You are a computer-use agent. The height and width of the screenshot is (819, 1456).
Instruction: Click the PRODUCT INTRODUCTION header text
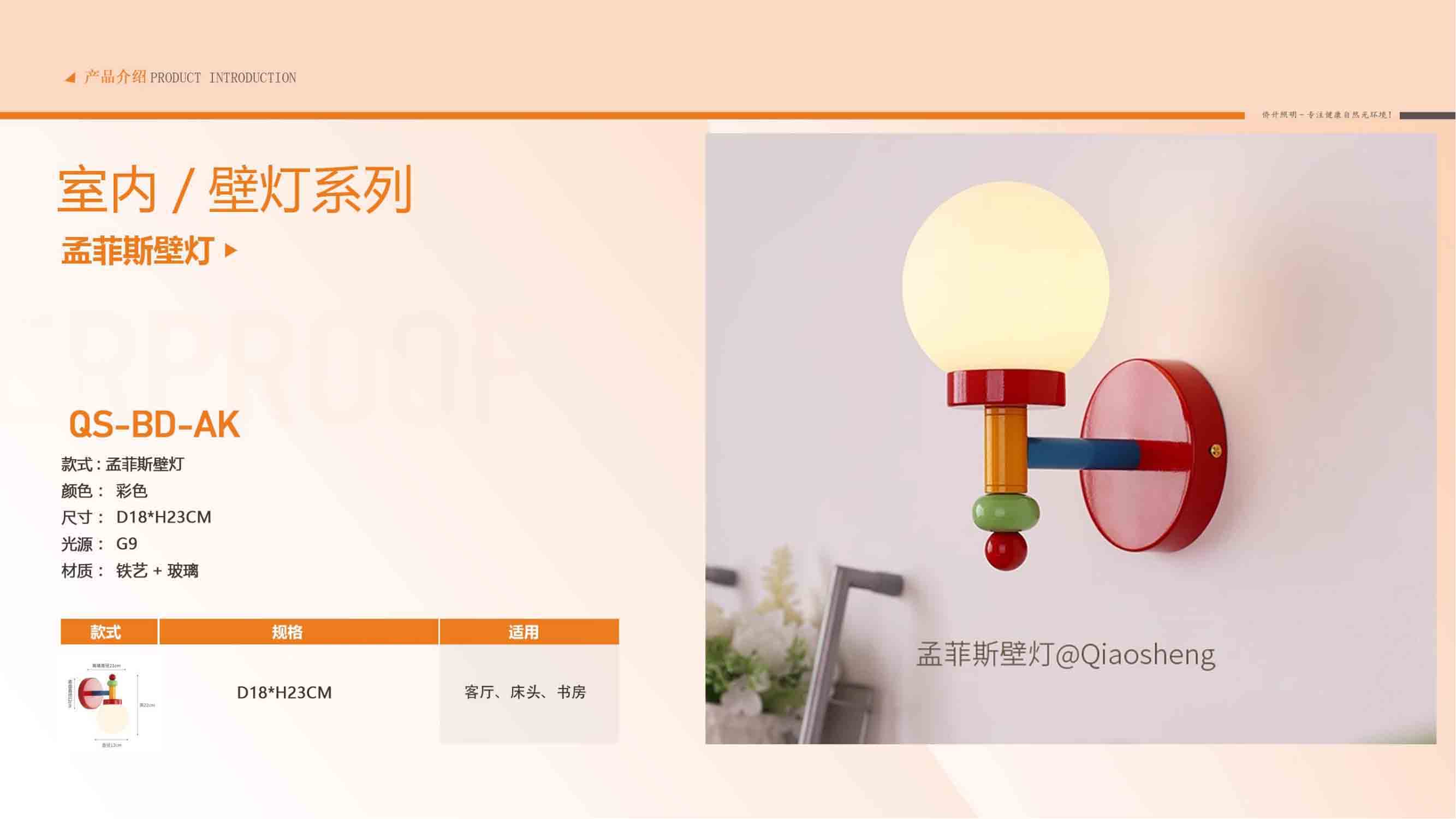[223, 78]
